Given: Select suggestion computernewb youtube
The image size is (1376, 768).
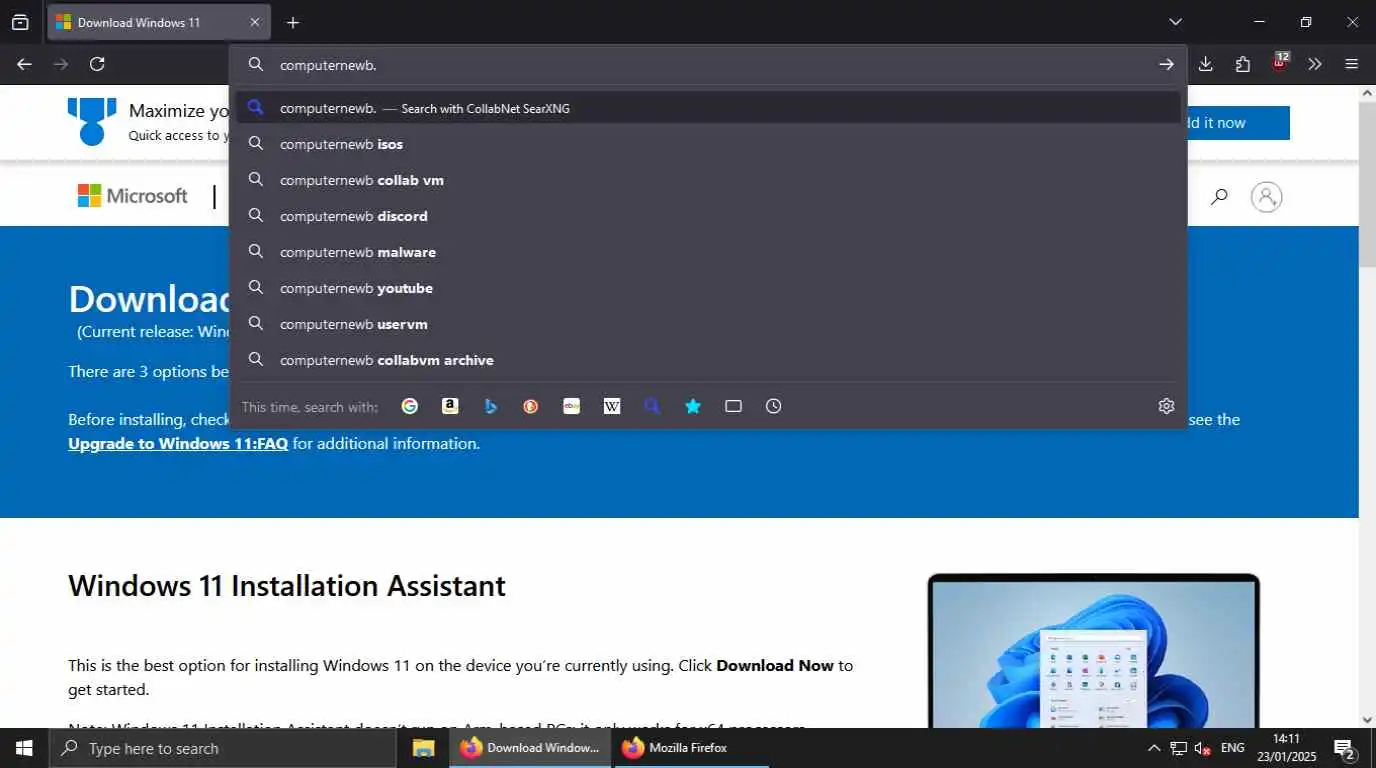Looking at the screenshot, I should coord(708,288).
